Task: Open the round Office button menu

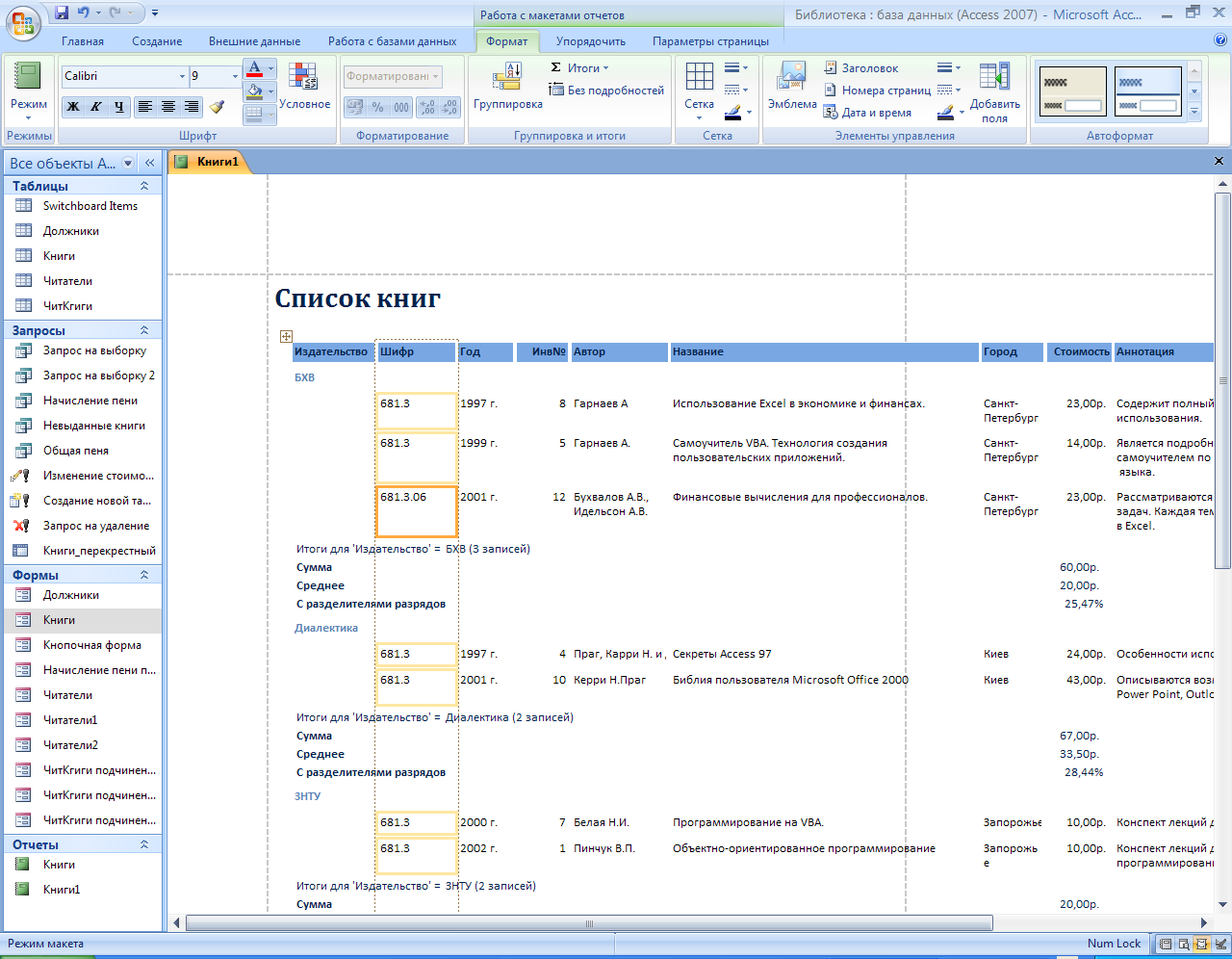Action: tap(23, 22)
